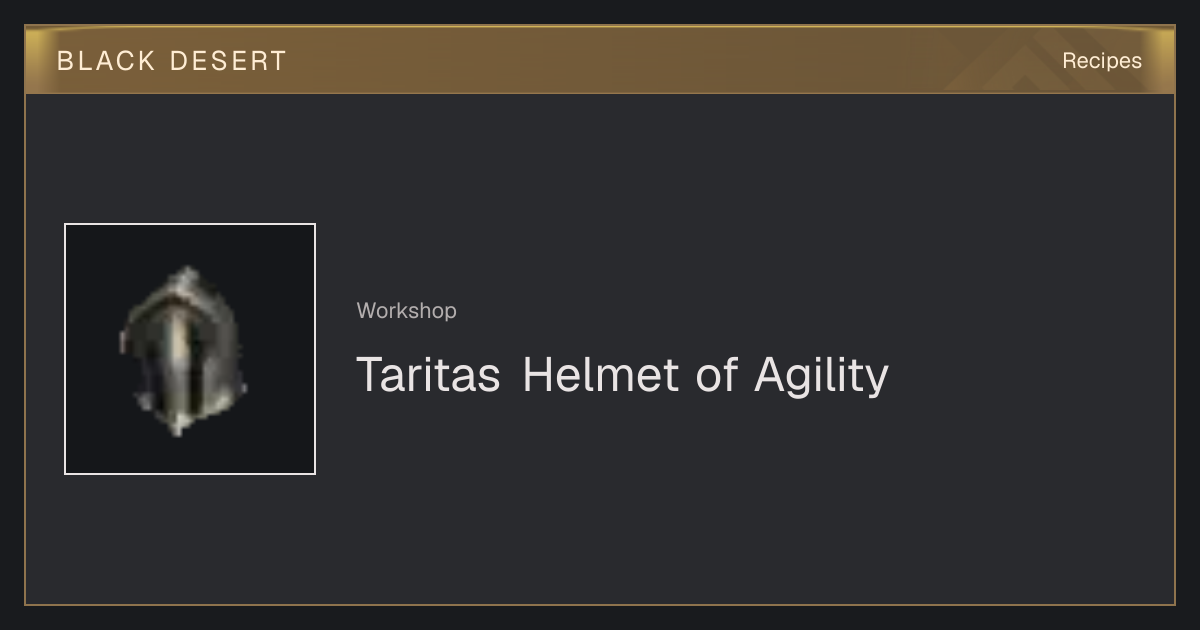Click the word Agility in the title
Viewport: 1200px width, 630px height.
821,375
